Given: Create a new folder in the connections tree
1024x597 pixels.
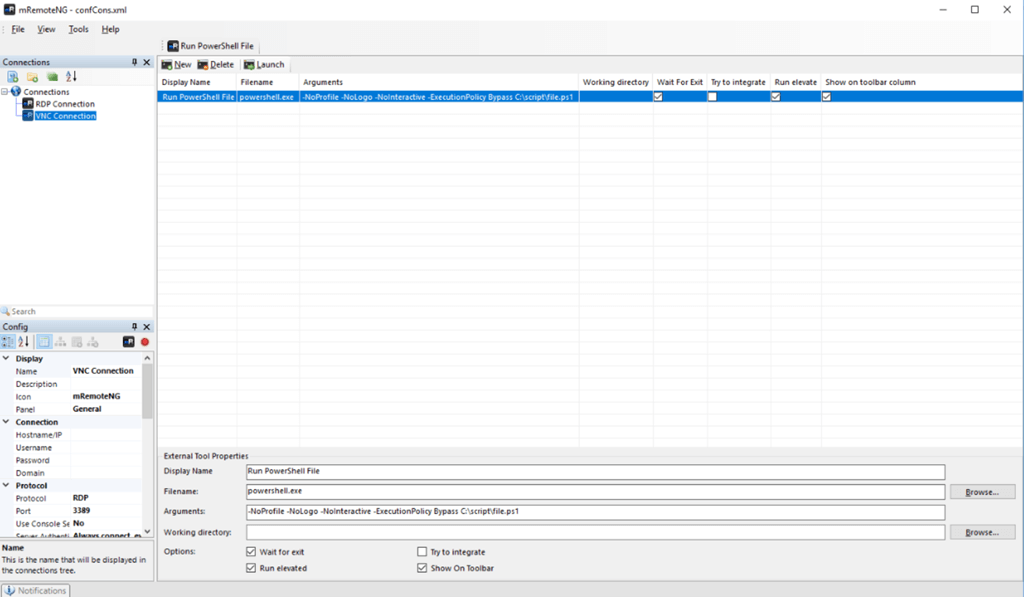Looking at the screenshot, I should [30, 76].
